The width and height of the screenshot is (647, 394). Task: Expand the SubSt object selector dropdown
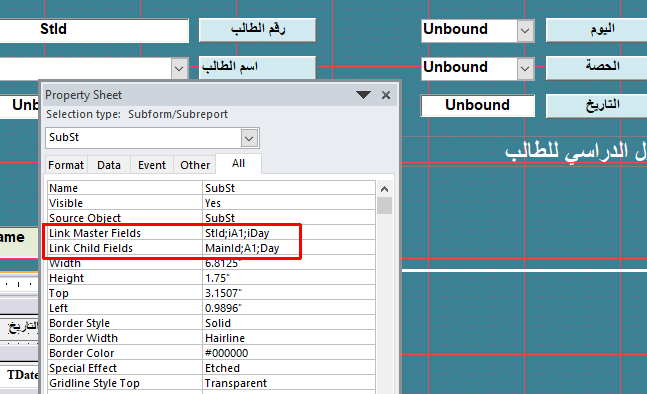pyautogui.click(x=249, y=138)
